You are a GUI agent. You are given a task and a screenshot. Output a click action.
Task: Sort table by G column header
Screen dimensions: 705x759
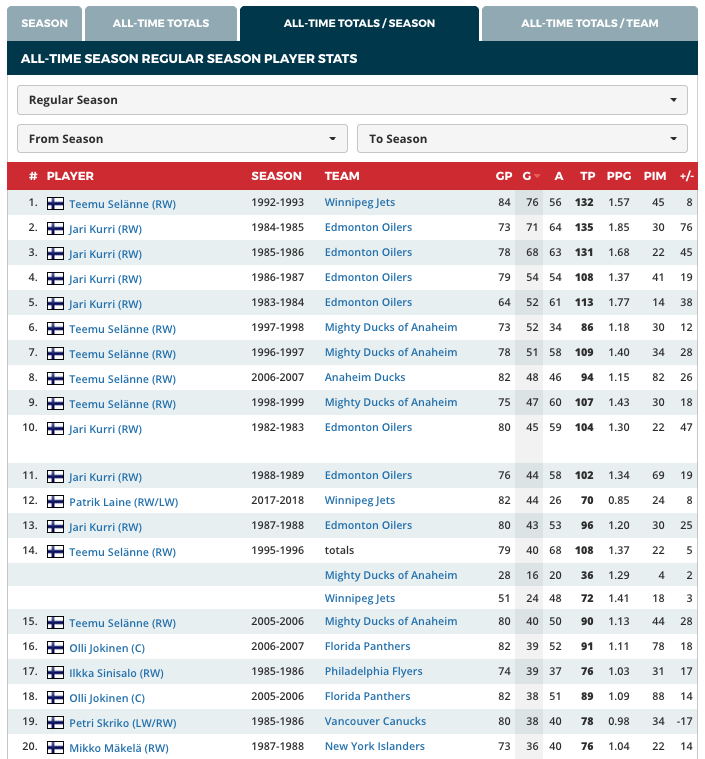coord(531,176)
